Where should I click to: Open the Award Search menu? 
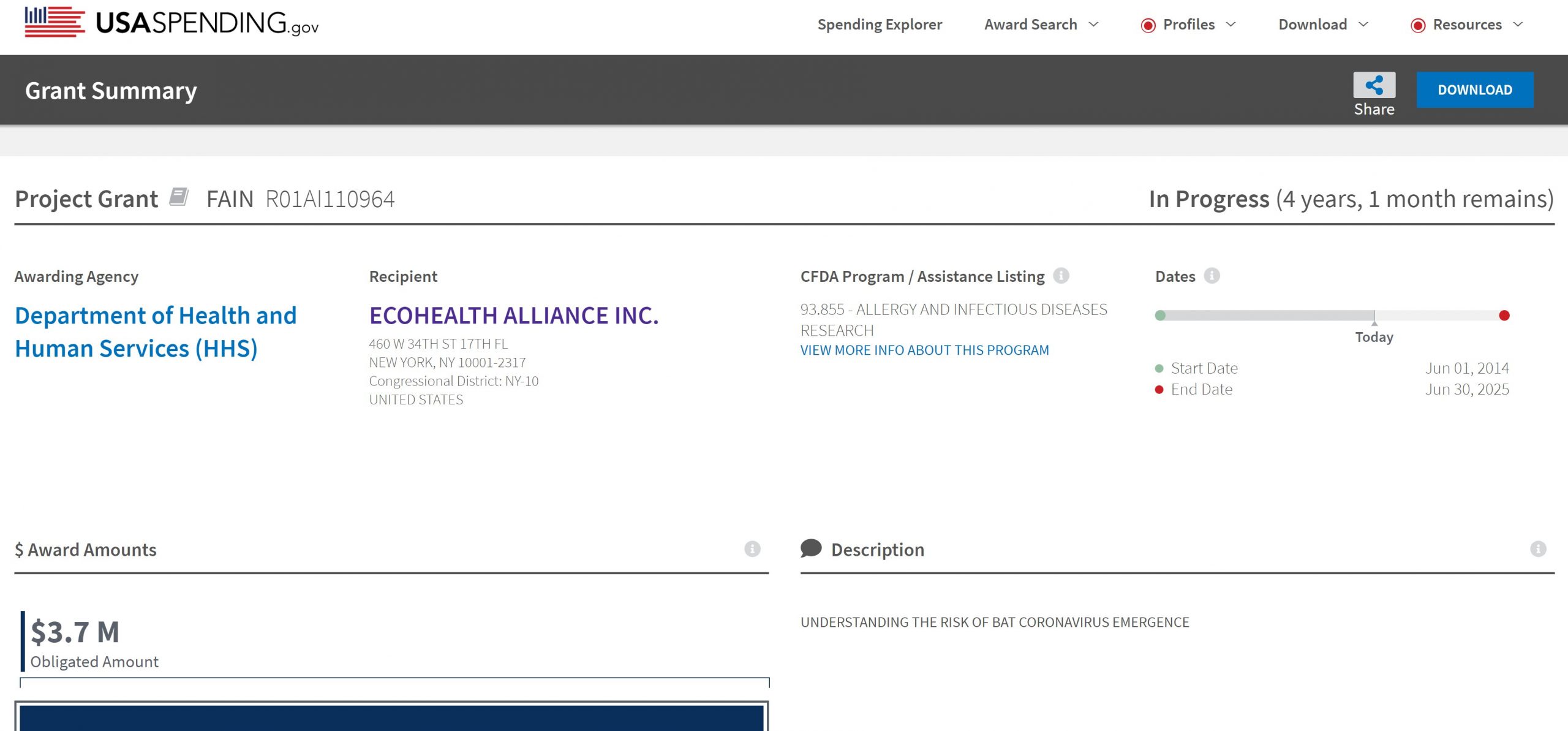1031,25
